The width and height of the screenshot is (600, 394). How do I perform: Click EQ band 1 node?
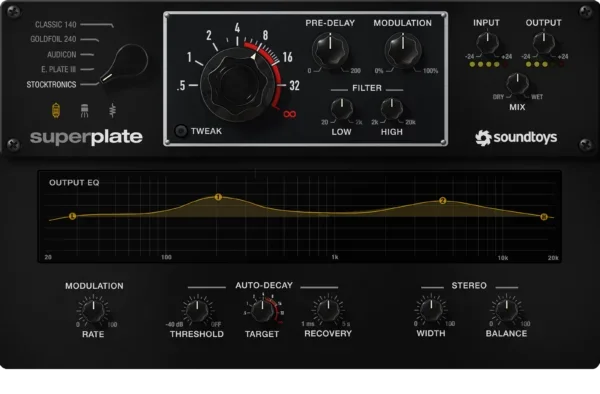(x=218, y=197)
